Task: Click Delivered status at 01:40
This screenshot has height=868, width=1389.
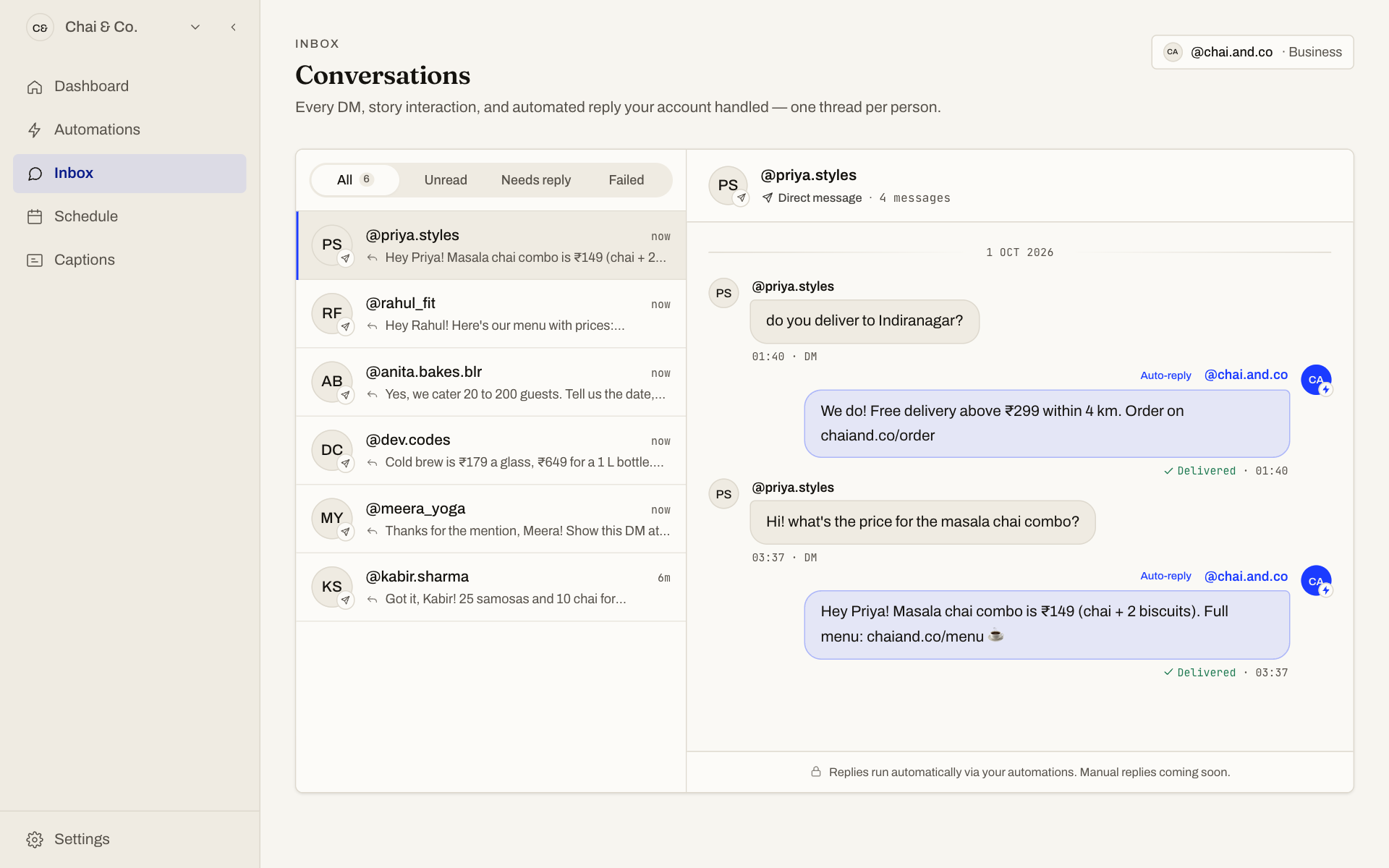Action: [x=1199, y=471]
